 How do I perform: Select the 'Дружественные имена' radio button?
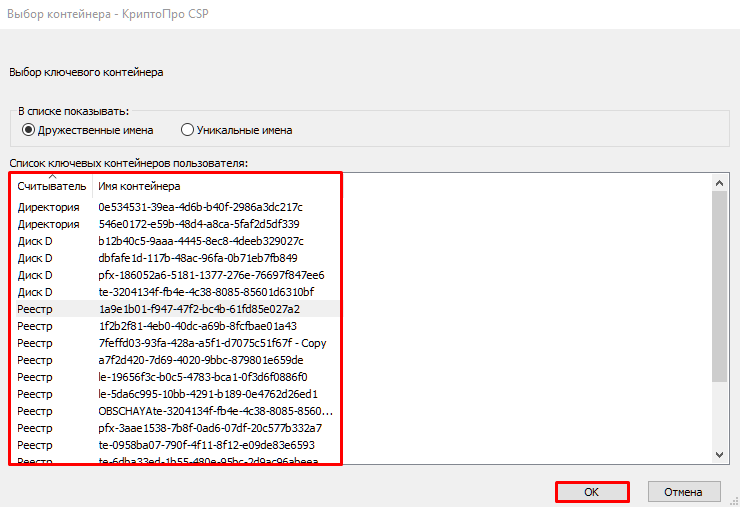tap(29, 130)
